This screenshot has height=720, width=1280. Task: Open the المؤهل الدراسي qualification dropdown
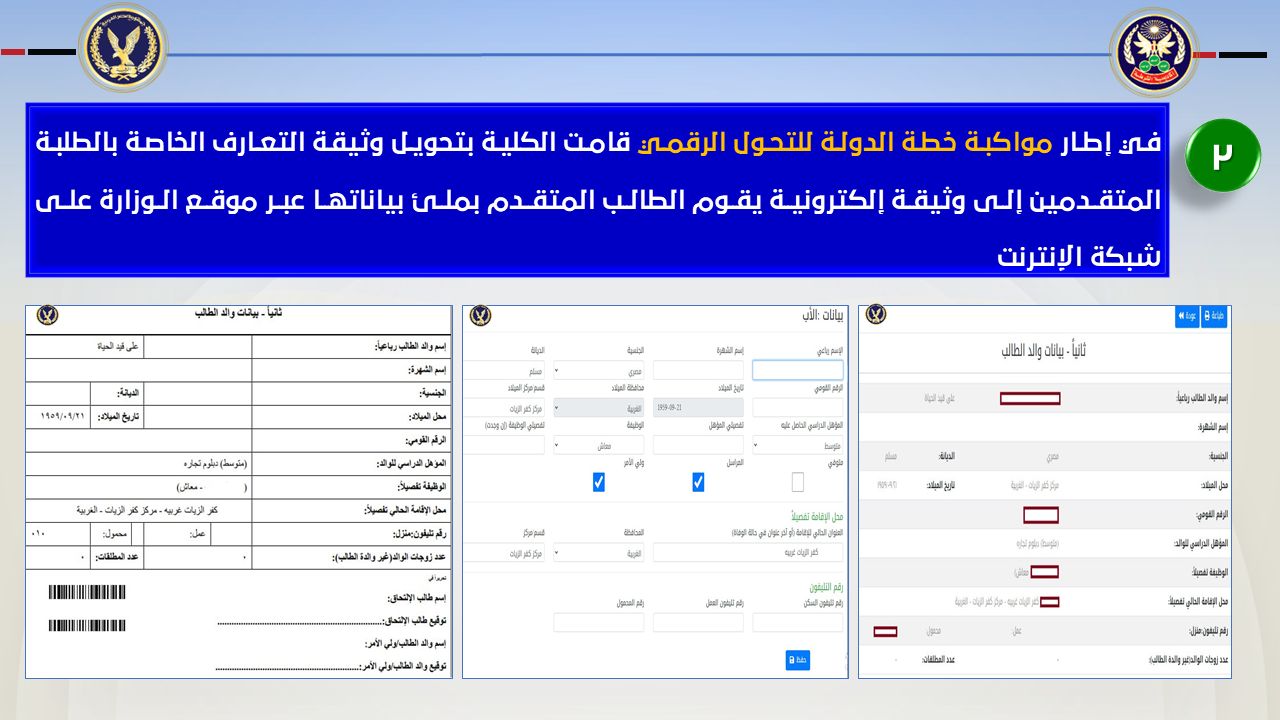point(797,446)
